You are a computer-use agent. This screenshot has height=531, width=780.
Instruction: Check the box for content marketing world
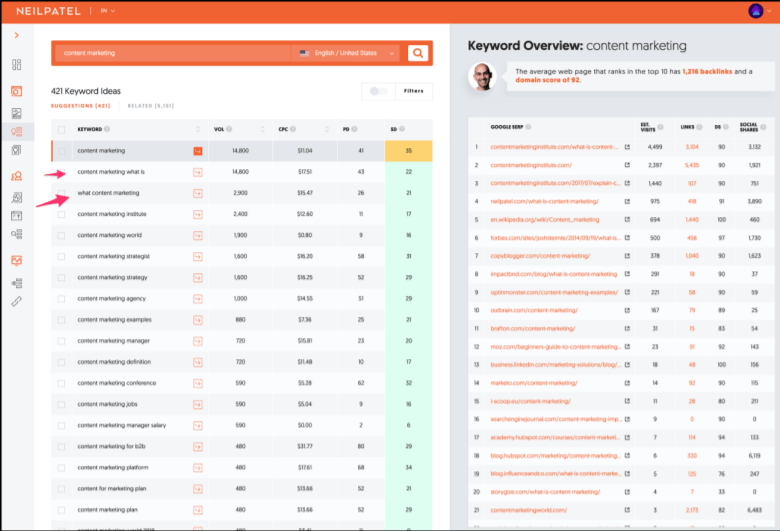[x=61, y=235]
